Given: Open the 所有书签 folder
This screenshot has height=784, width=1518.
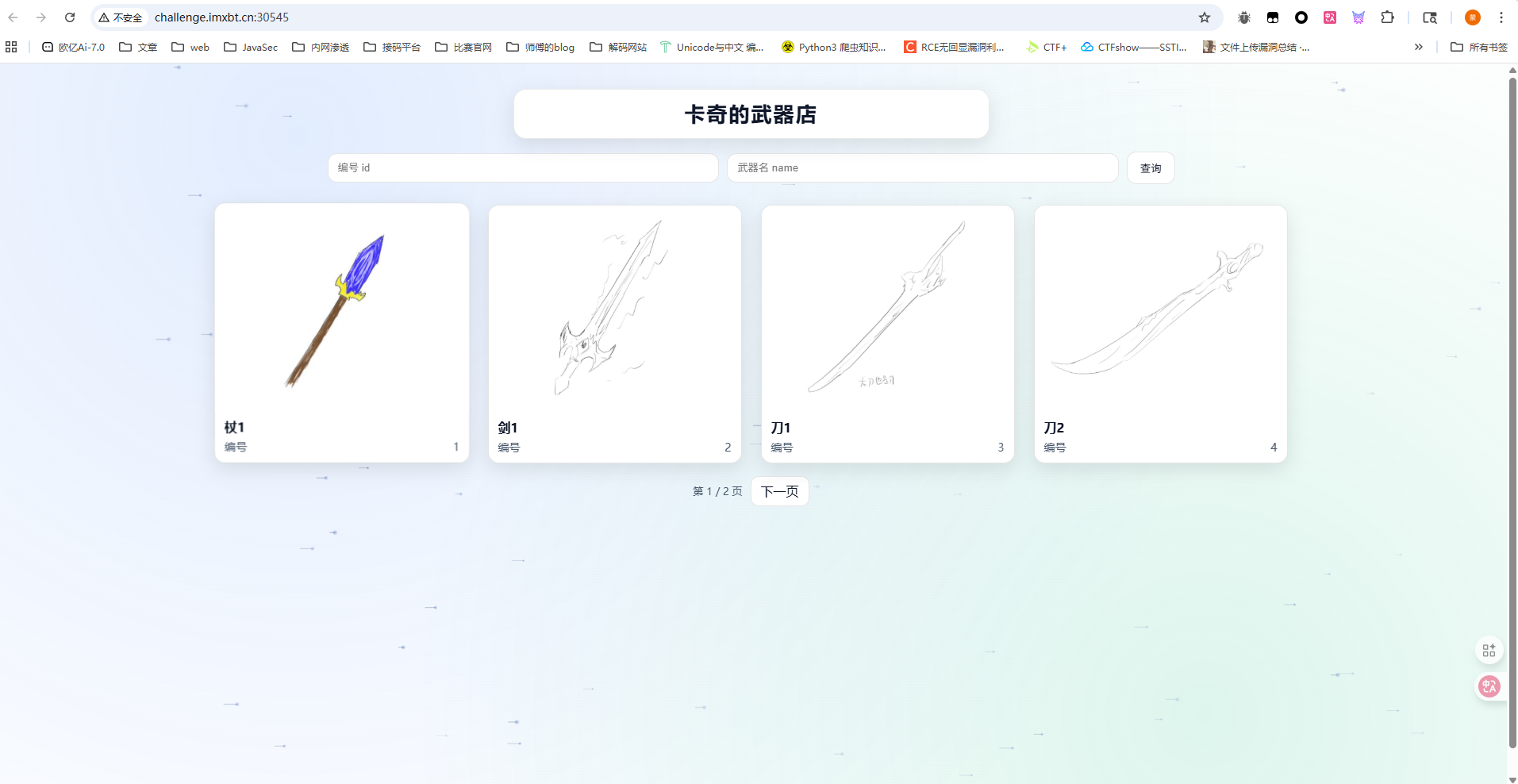Looking at the screenshot, I should click(1479, 48).
